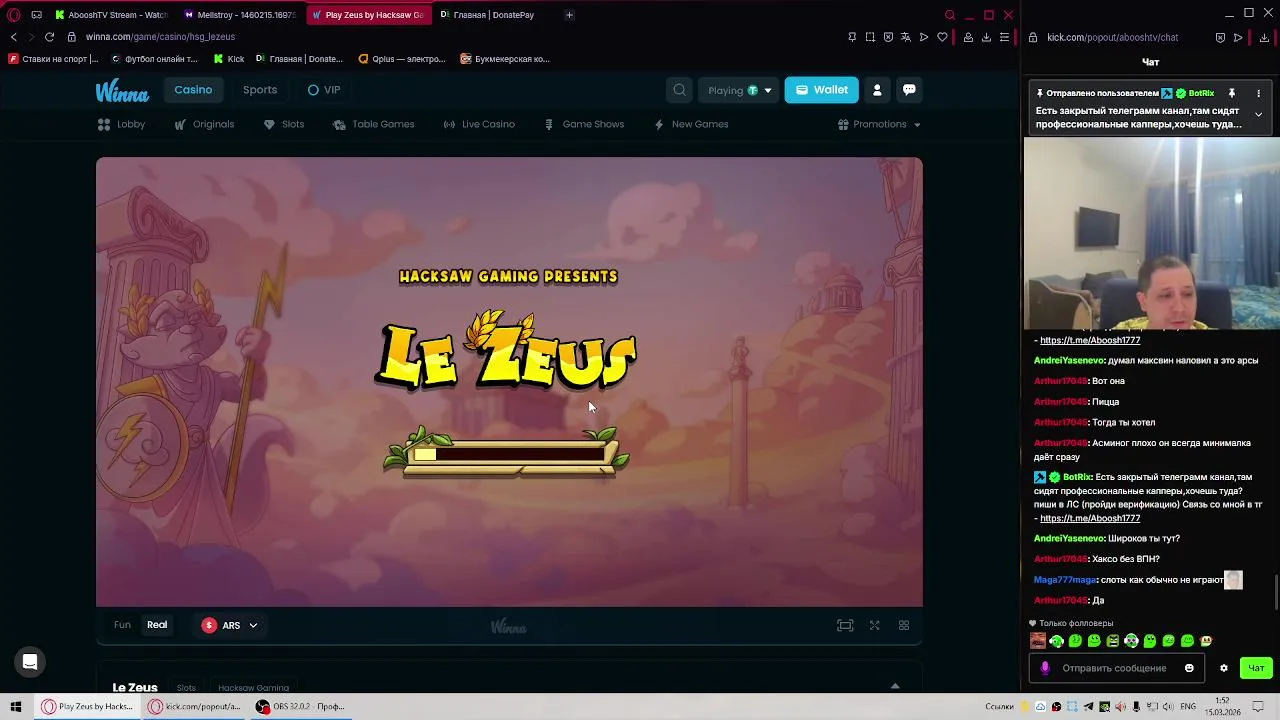1280x720 pixels.
Task: Open the ARS currency selector
Action: point(230,625)
